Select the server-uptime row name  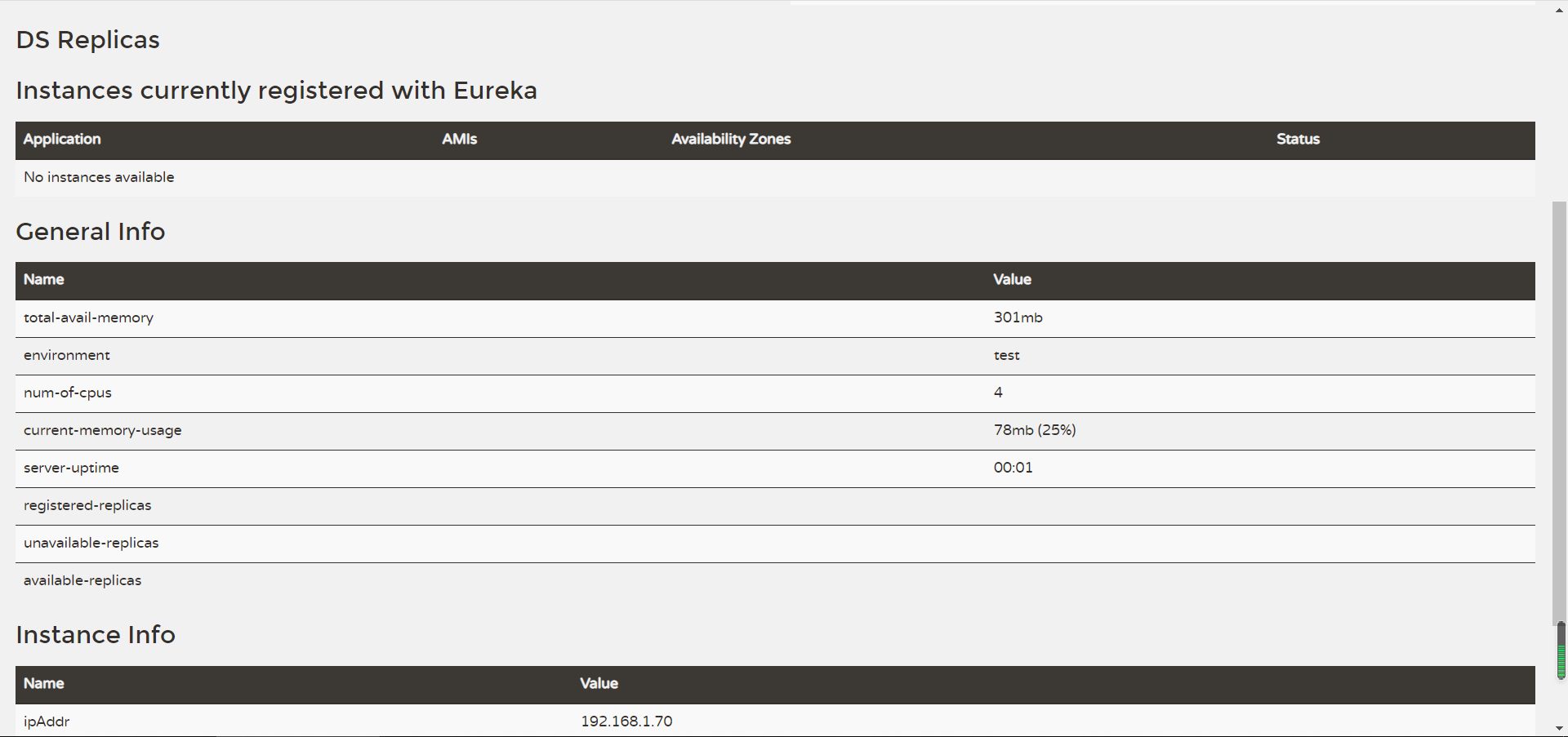pyautogui.click(x=71, y=468)
